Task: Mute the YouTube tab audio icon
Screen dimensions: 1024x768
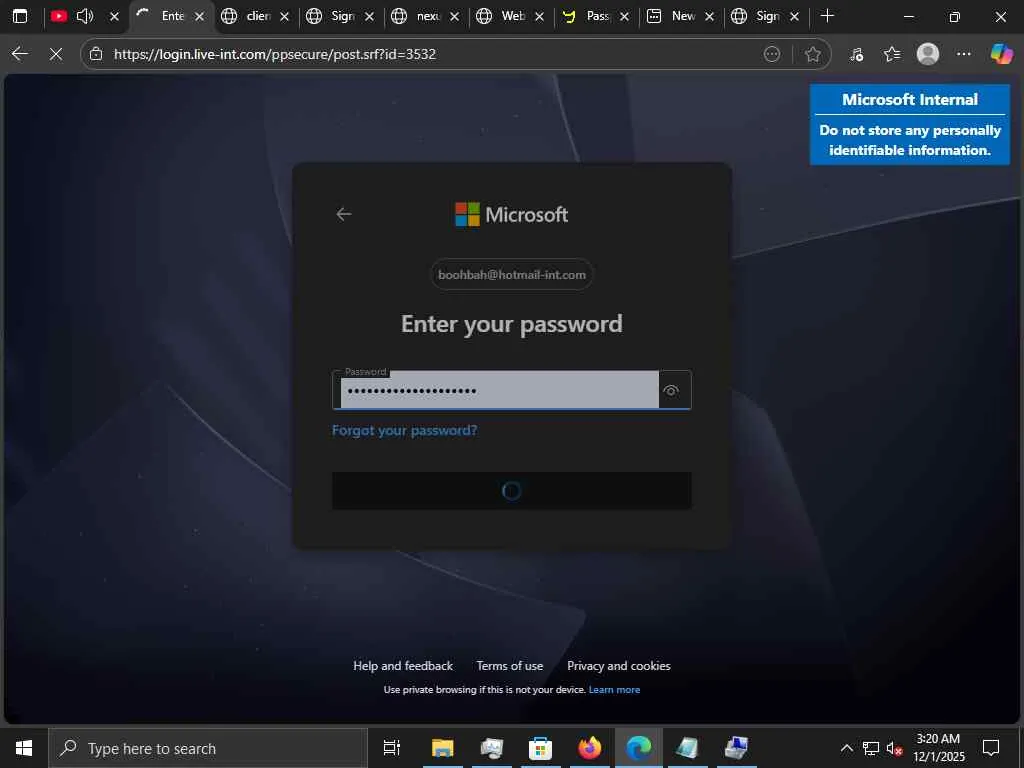Action: click(x=85, y=16)
